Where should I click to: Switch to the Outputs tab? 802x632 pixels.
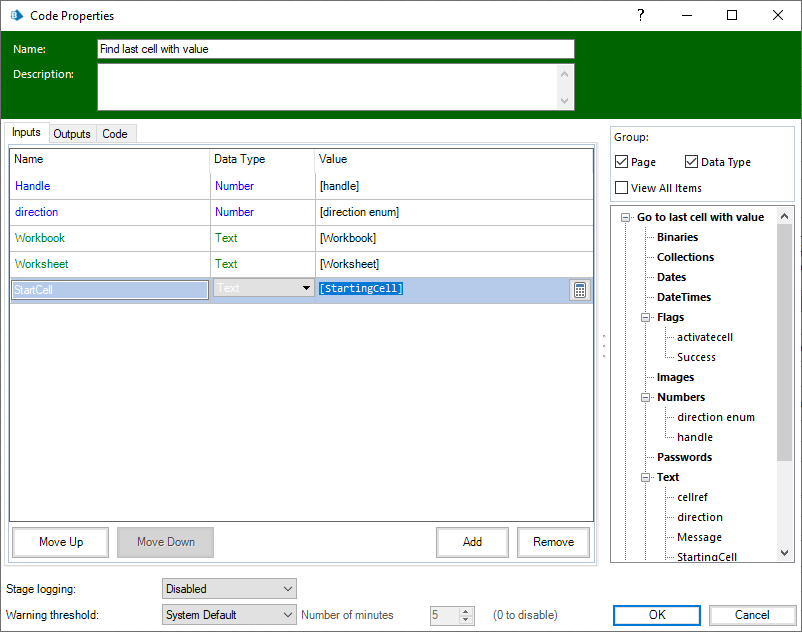click(x=72, y=134)
